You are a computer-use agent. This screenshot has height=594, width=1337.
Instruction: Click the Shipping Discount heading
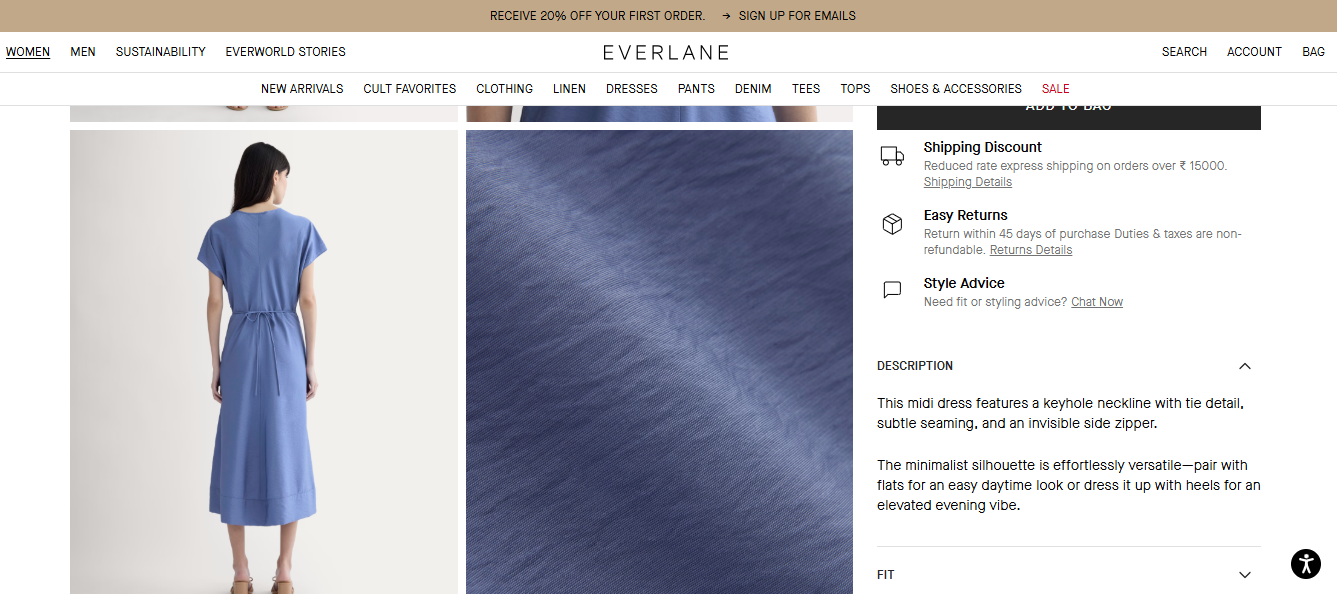click(x=983, y=147)
